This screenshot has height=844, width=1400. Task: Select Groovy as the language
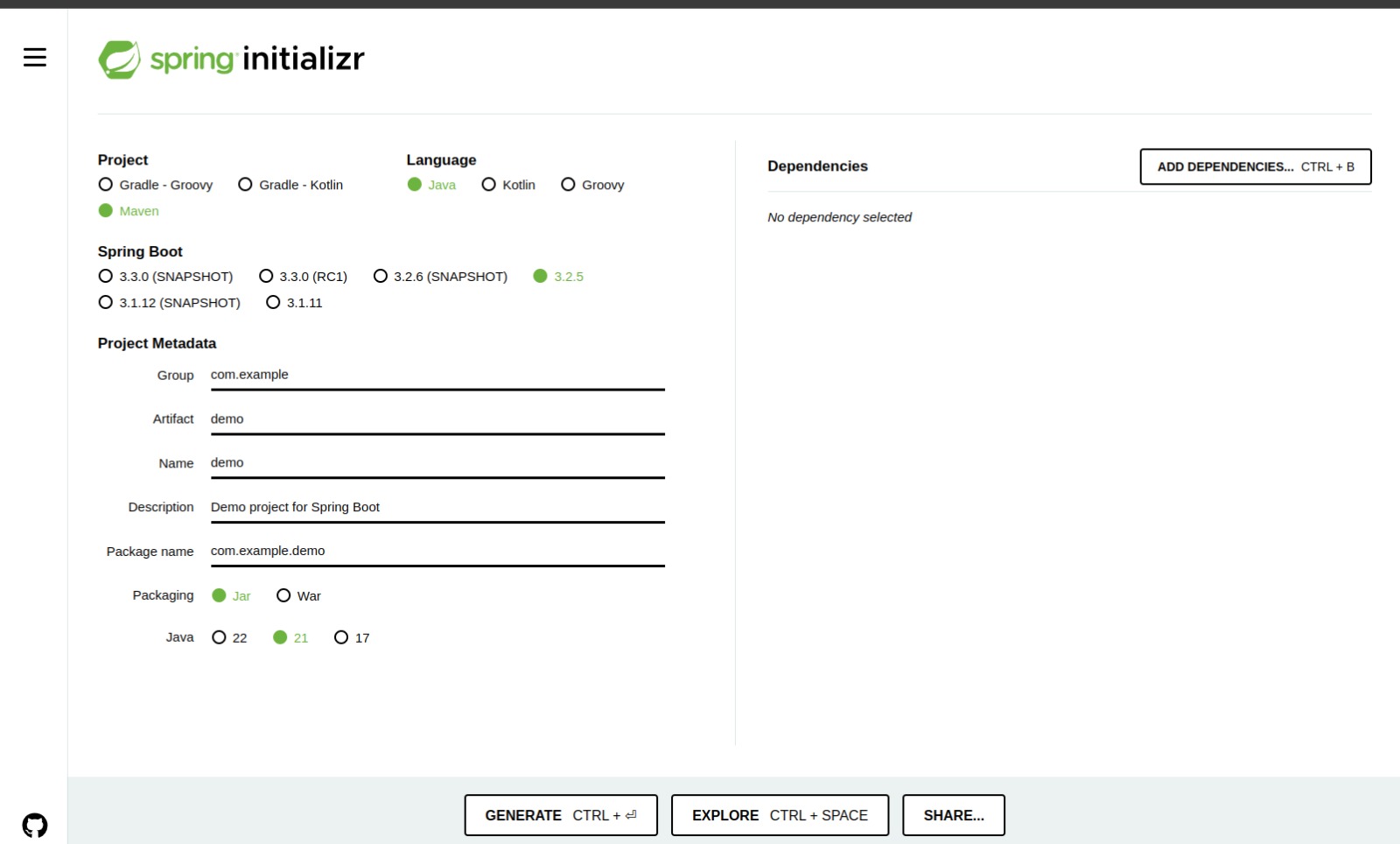click(569, 185)
